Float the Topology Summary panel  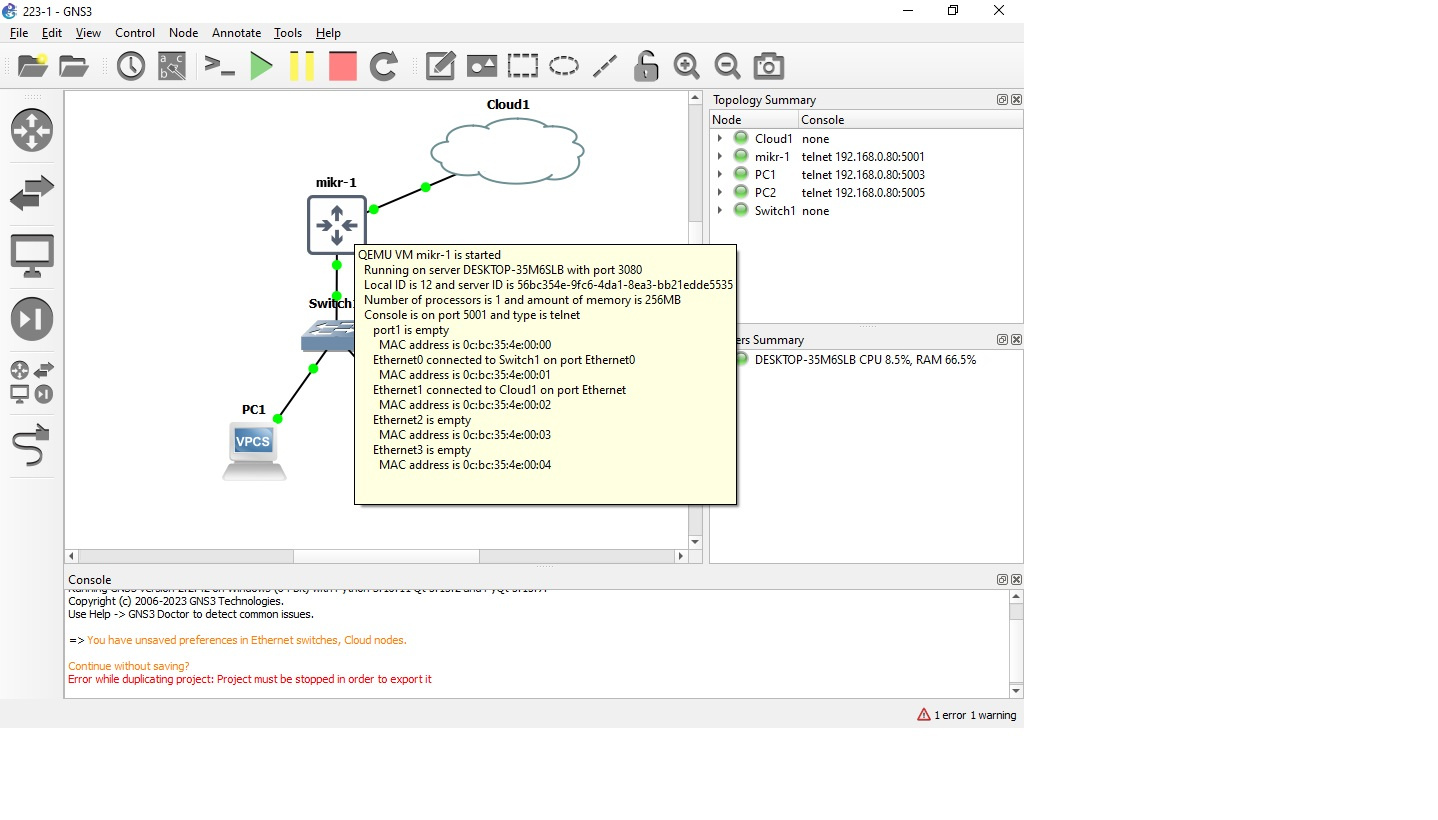1002,100
